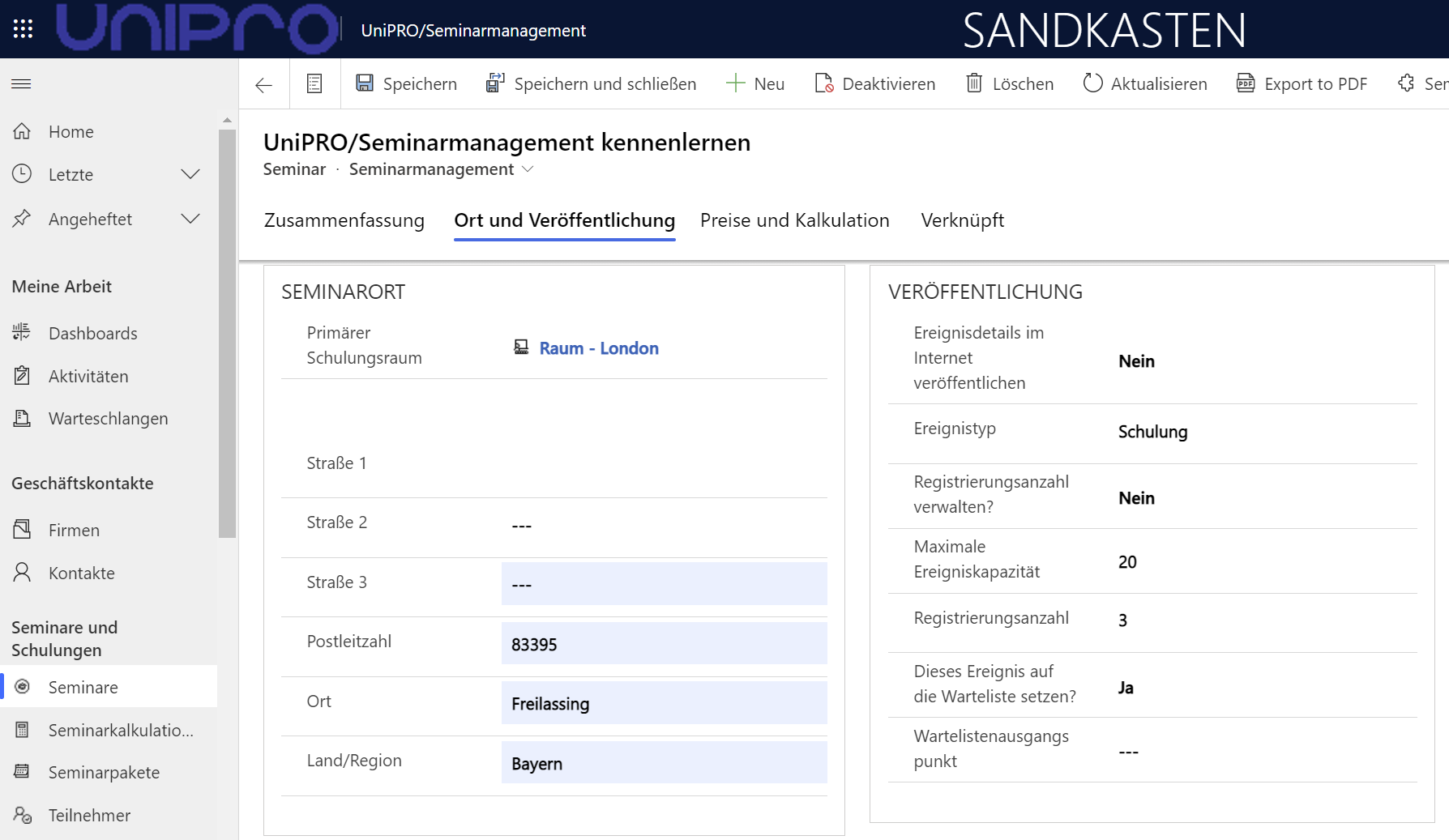Click Aktualisieren button label
Image resolution: width=1449 pixels, height=840 pixels.
tap(1159, 83)
